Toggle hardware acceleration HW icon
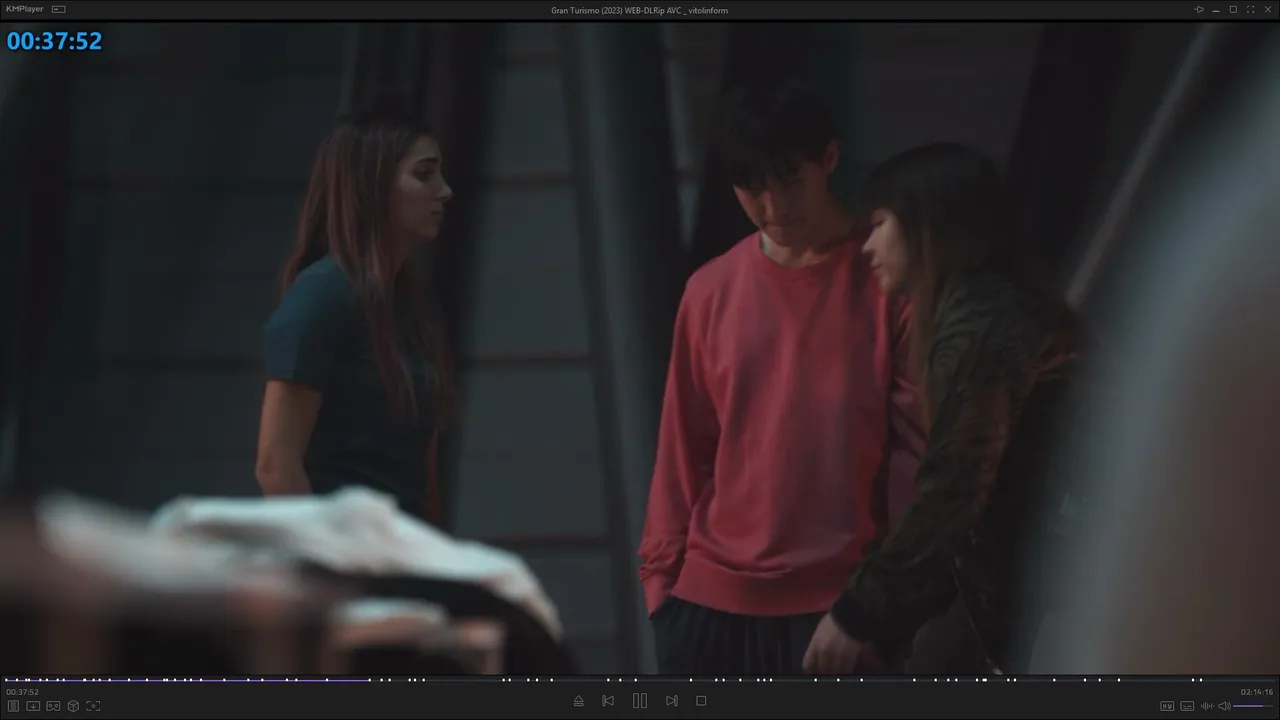1280x720 pixels. click(1167, 706)
